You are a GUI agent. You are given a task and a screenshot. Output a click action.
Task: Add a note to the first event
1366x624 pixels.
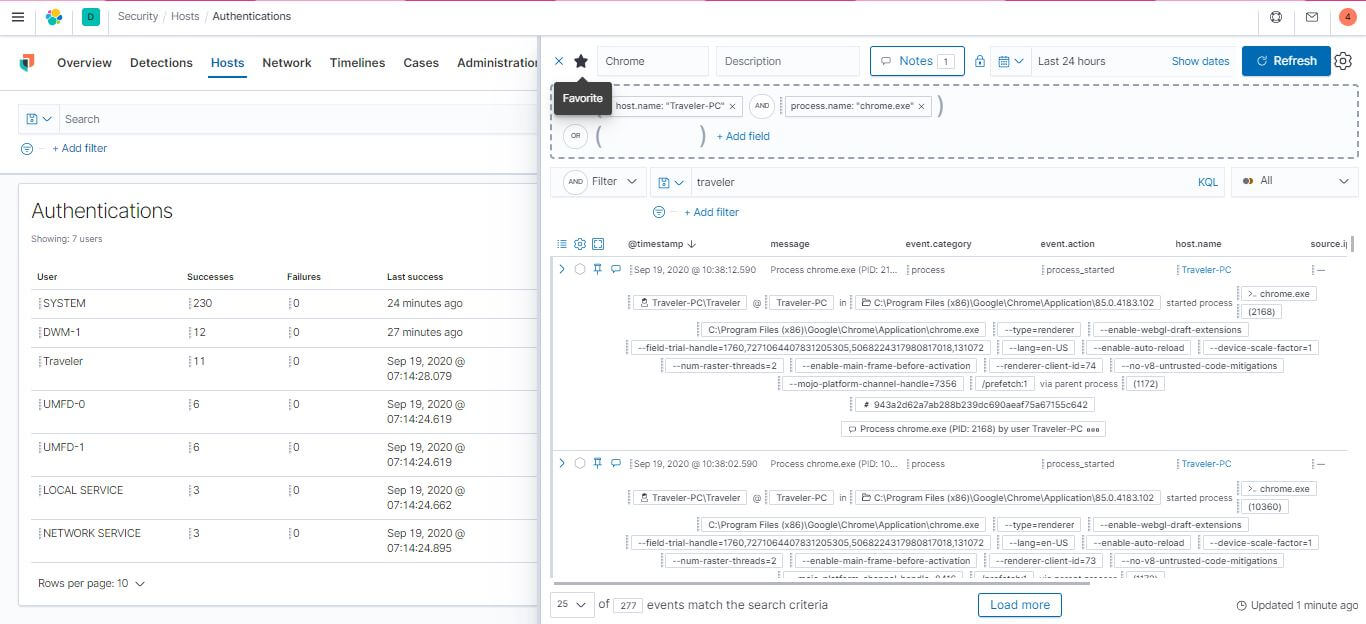pos(616,269)
